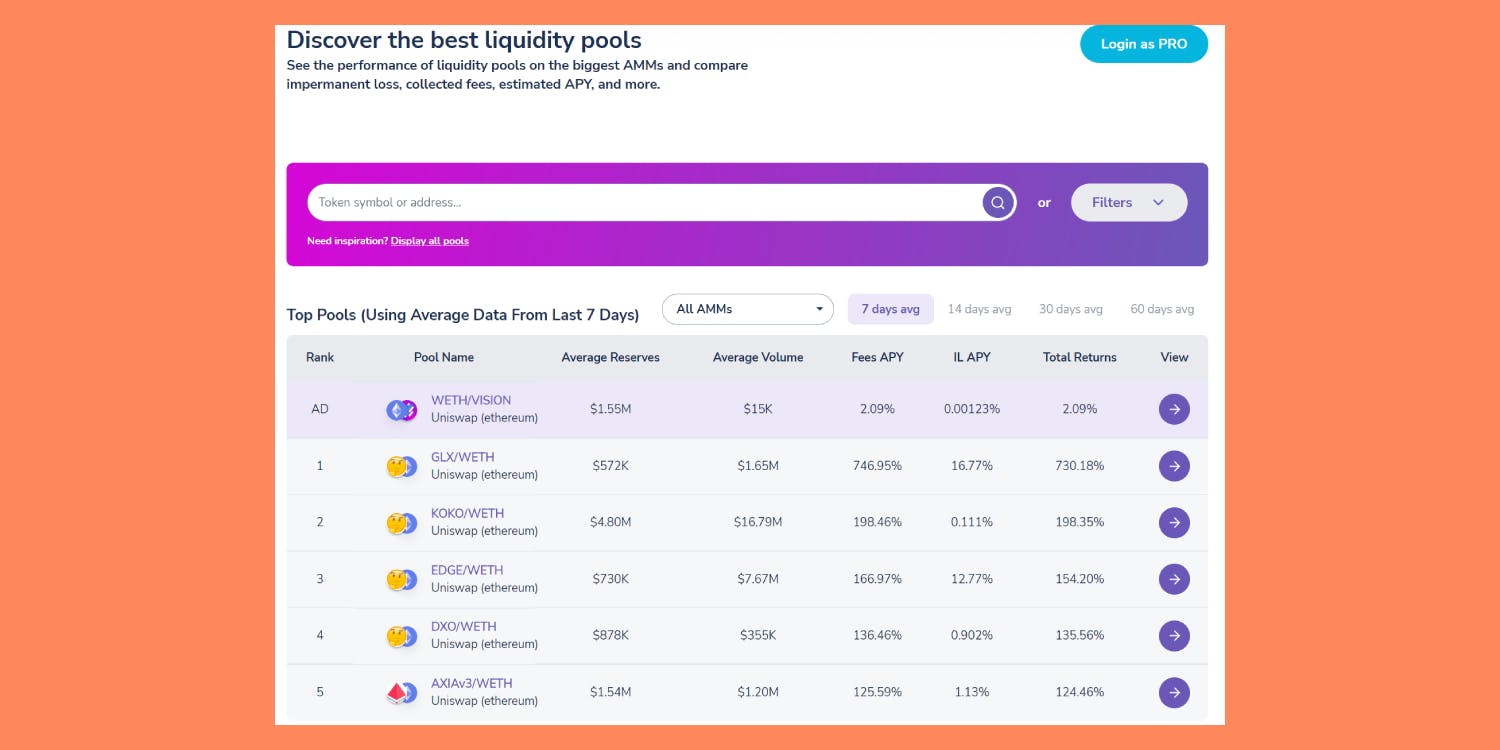
Task: Click the $355K average volume value
Action: (x=758, y=635)
